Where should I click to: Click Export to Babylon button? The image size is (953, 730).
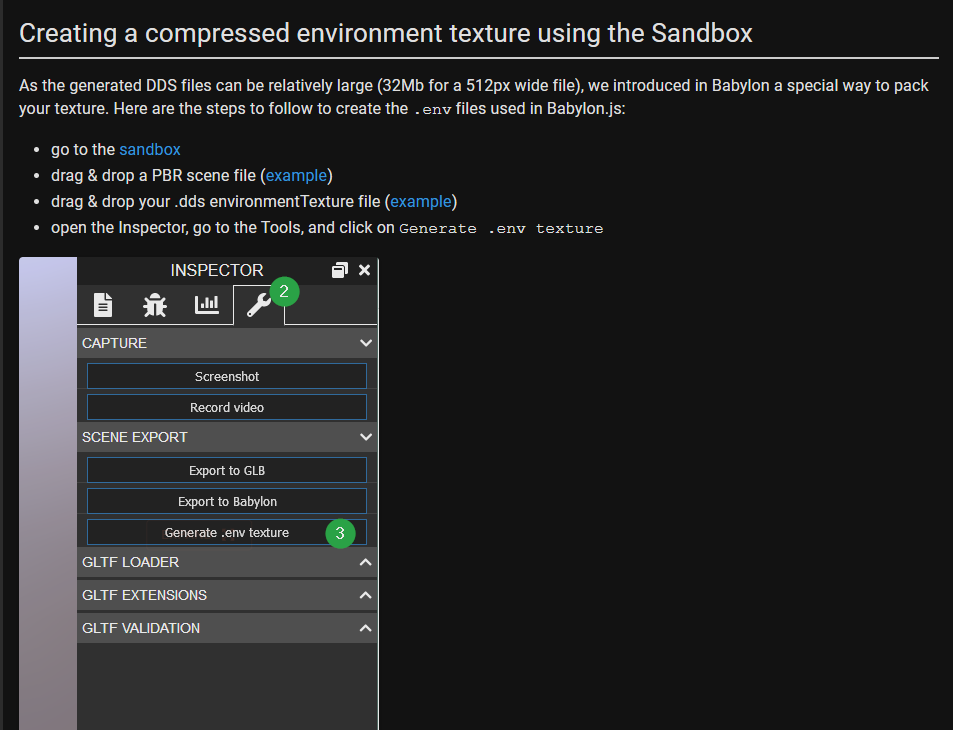pyautogui.click(x=227, y=501)
